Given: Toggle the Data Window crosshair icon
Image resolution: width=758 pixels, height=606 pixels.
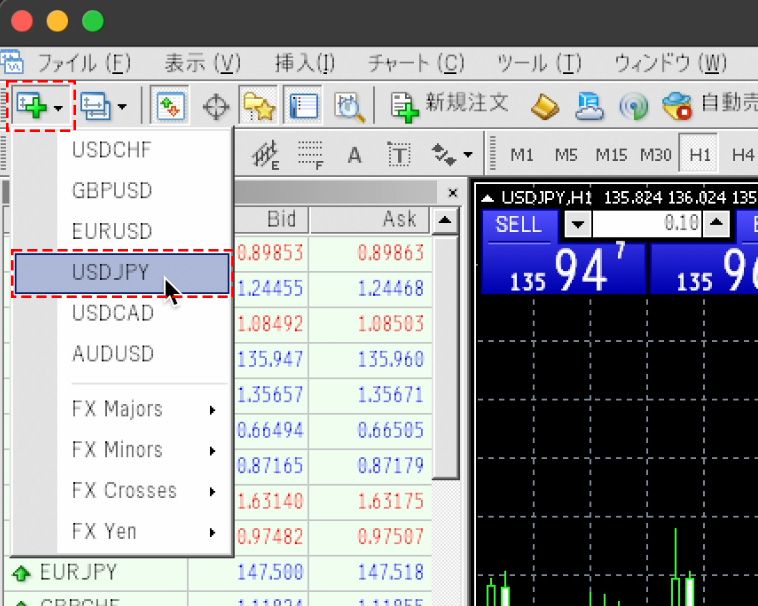Looking at the screenshot, I should 215,106.
